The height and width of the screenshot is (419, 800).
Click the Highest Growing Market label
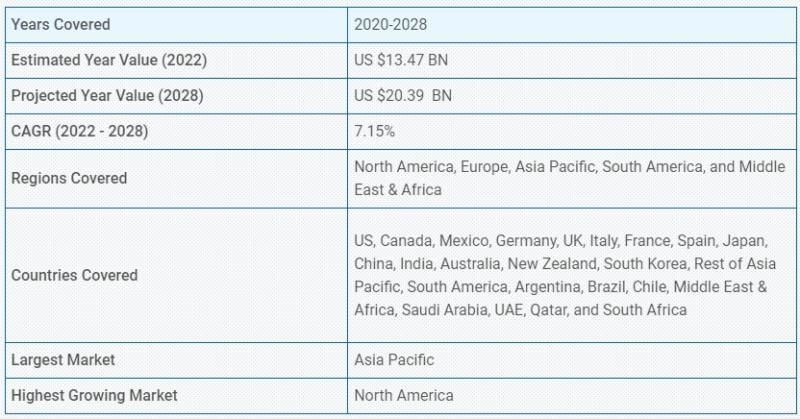tap(94, 396)
